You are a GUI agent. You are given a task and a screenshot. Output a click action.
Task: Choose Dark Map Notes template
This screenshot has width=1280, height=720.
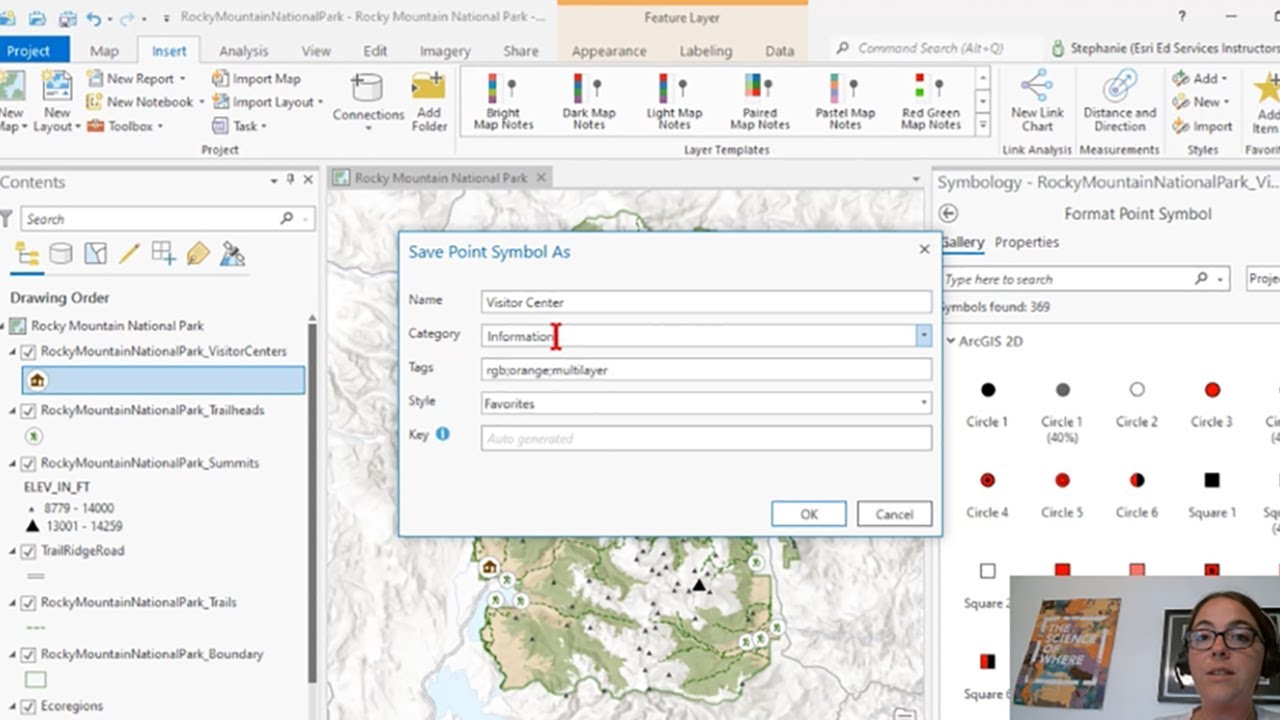tap(589, 101)
